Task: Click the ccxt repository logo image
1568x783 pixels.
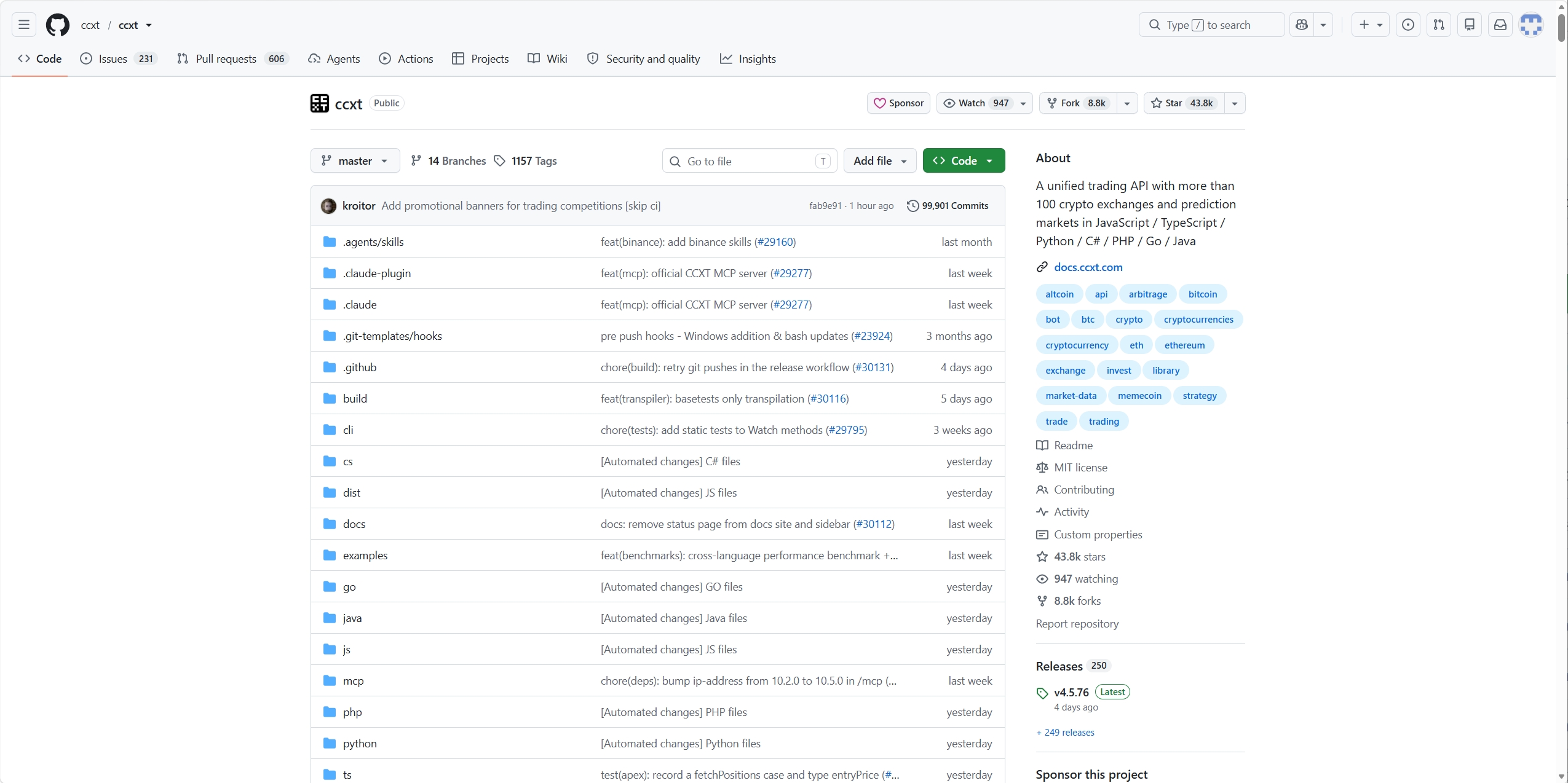Action: 320,103
